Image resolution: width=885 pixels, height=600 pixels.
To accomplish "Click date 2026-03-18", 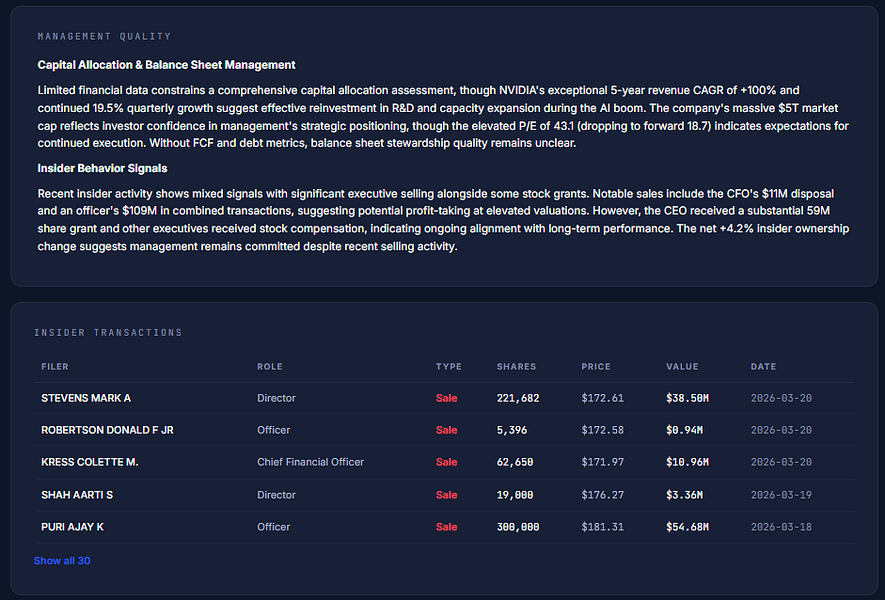I will coord(781,527).
